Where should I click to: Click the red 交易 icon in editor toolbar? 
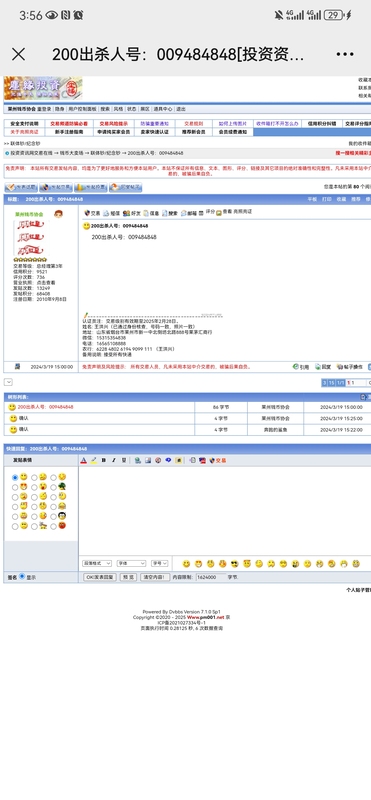pos(218,460)
